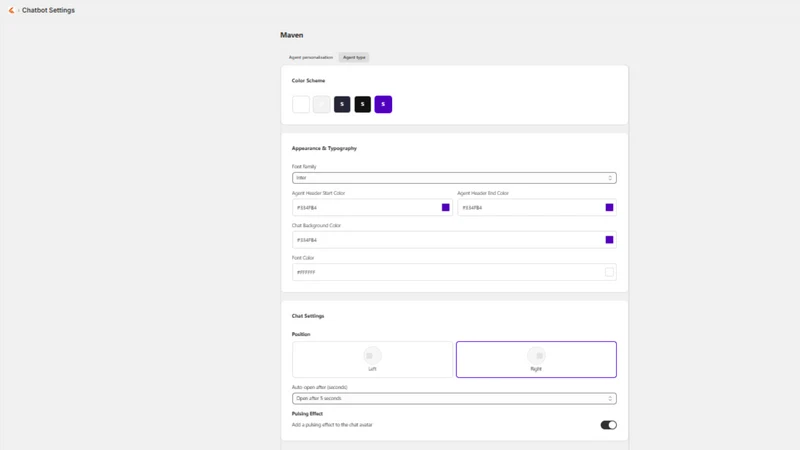Set chat position to Left

[x=372, y=359]
